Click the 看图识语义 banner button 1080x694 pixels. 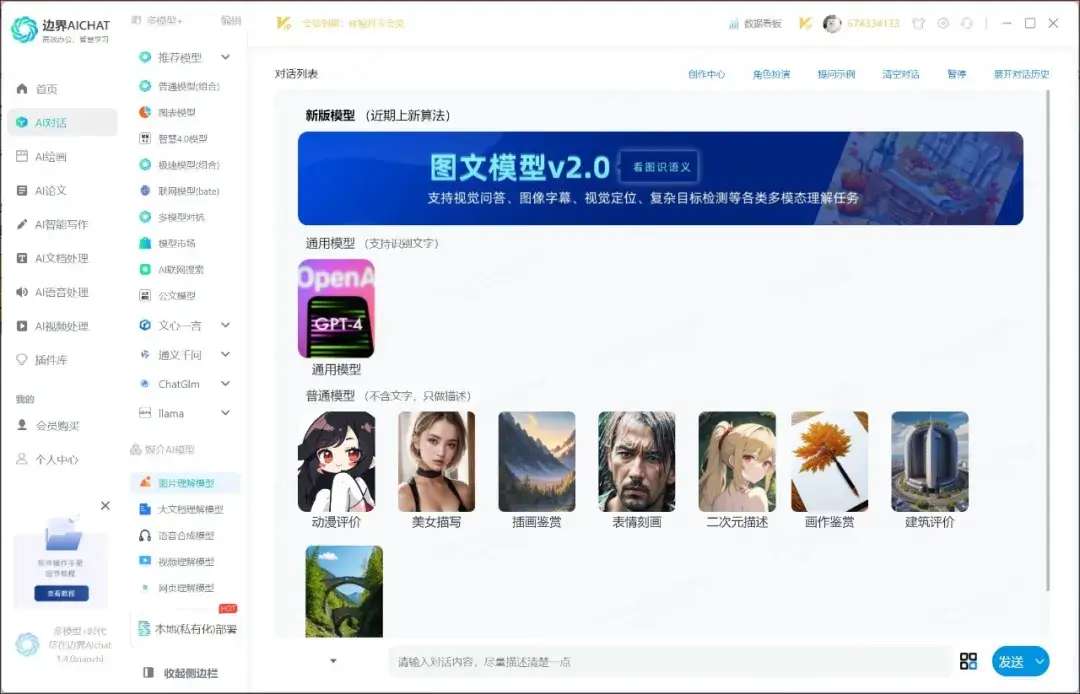(659, 167)
